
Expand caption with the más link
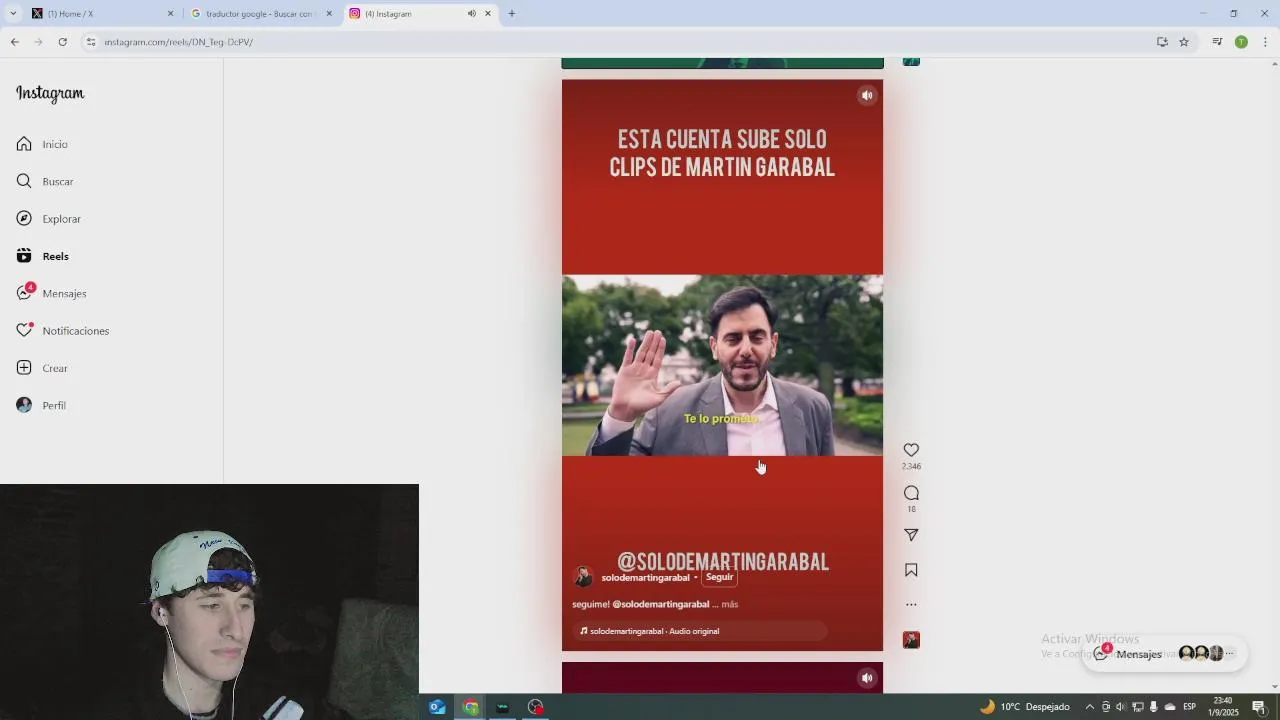729,604
